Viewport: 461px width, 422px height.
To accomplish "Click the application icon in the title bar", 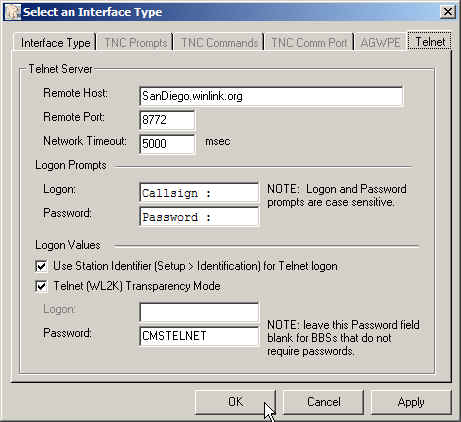I will tap(13, 12).
